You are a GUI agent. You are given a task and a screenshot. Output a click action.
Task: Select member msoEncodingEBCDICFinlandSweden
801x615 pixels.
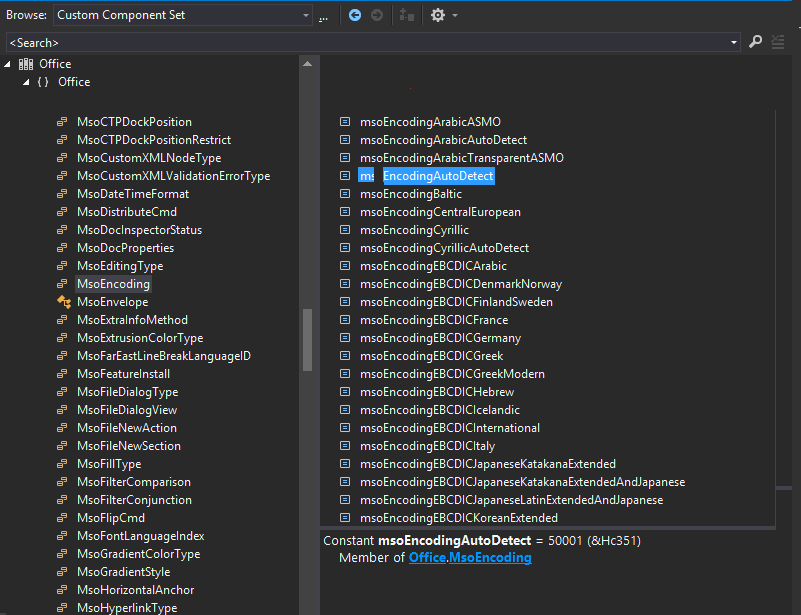click(x=456, y=302)
